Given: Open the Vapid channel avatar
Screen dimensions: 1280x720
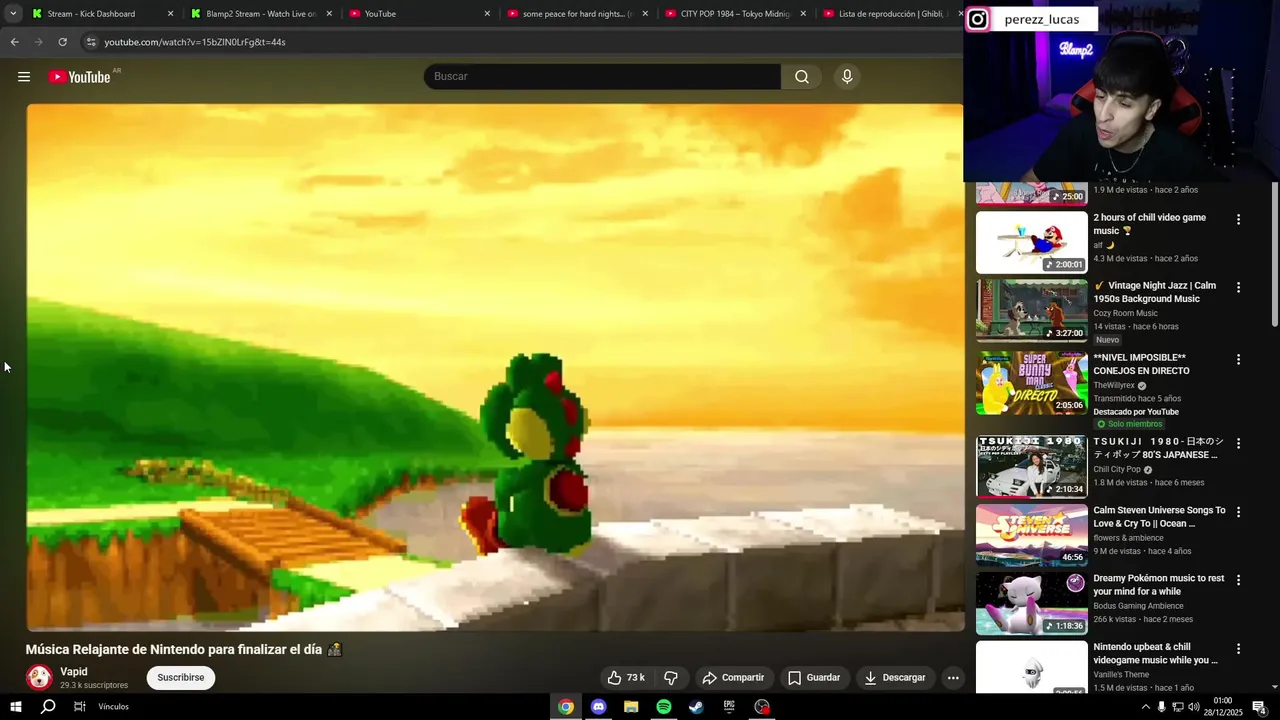Looking at the screenshot, I should pos(39,678).
